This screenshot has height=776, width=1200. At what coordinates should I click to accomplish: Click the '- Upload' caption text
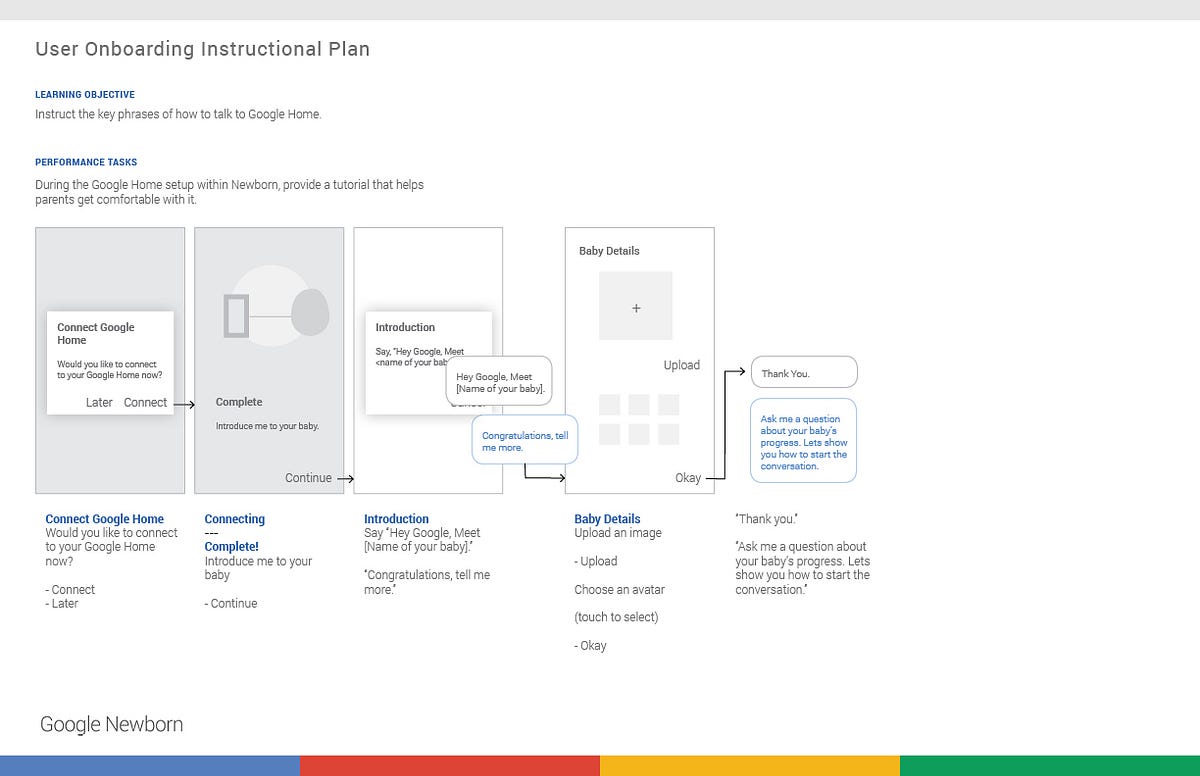(x=596, y=561)
